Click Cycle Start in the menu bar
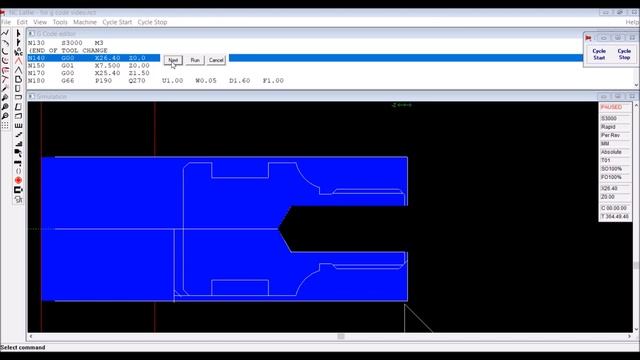The image size is (640, 360). 117,22
